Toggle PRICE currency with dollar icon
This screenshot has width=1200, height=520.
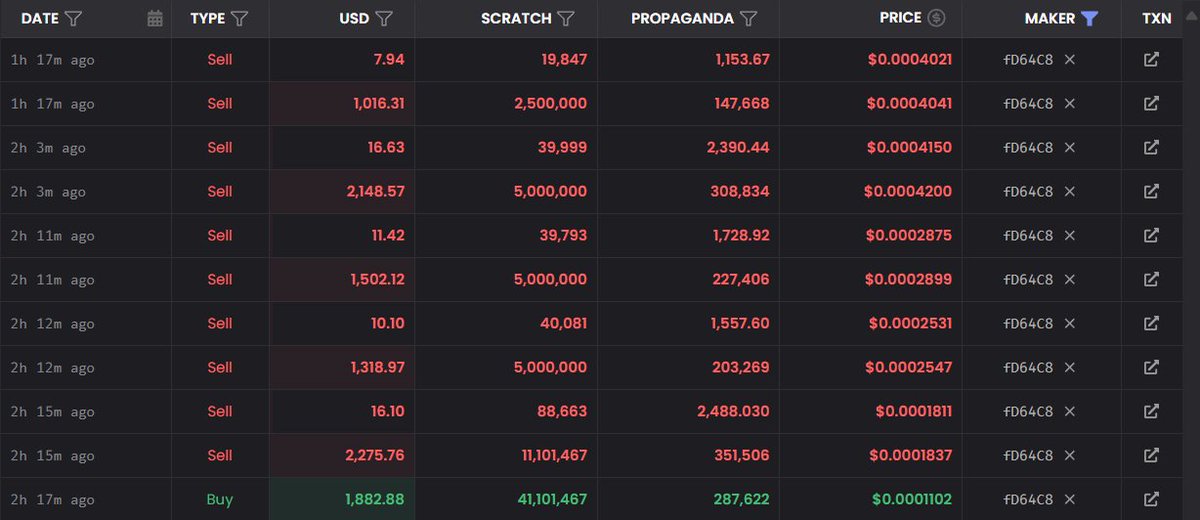[936, 18]
